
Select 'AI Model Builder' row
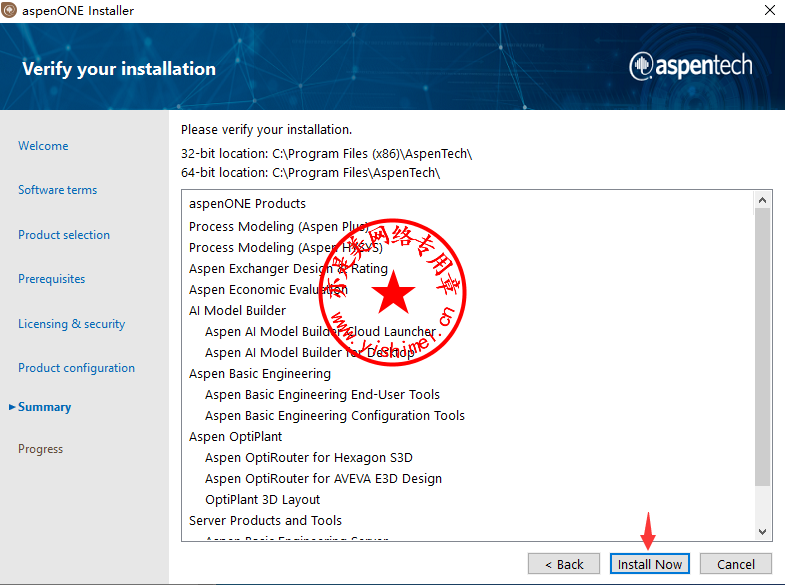(237, 311)
